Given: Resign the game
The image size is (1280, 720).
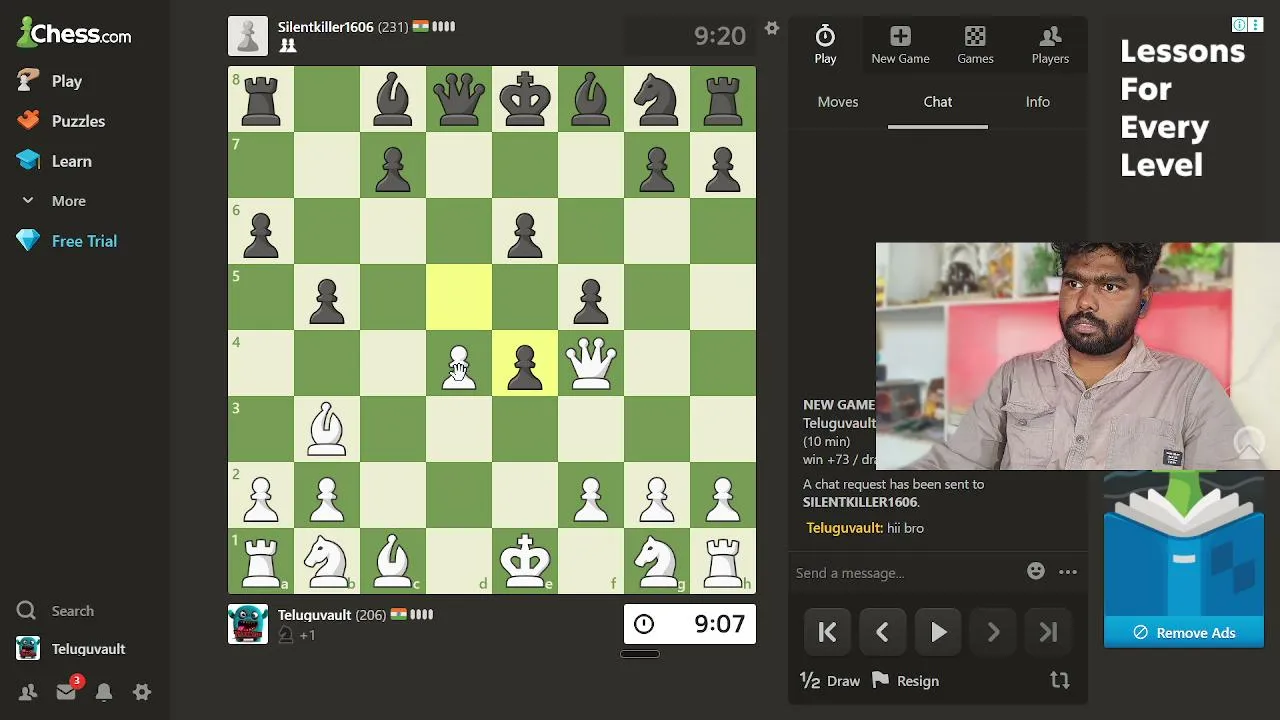Looking at the screenshot, I should [x=905, y=681].
